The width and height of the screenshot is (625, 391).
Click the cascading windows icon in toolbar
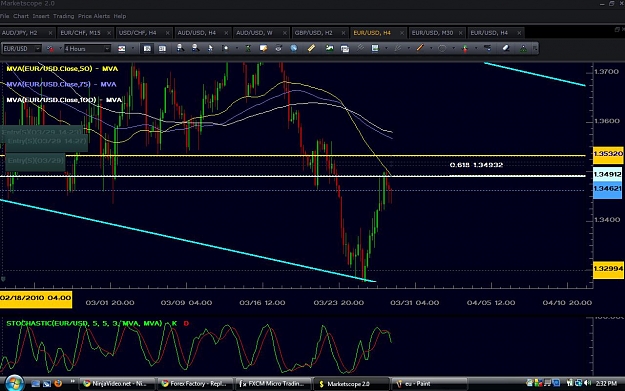pos(345,49)
